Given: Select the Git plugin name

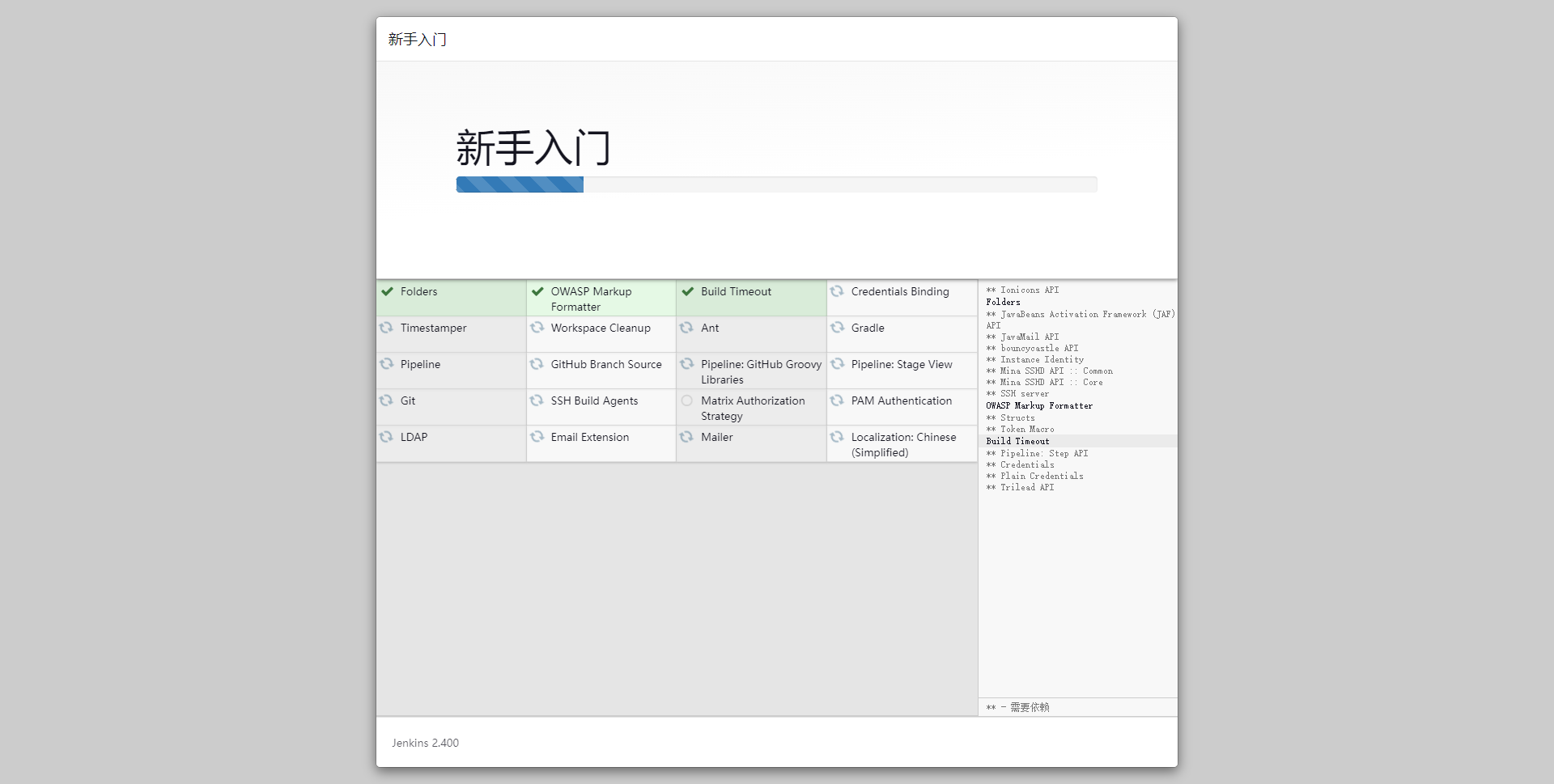Looking at the screenshot, I should [408, 400].
